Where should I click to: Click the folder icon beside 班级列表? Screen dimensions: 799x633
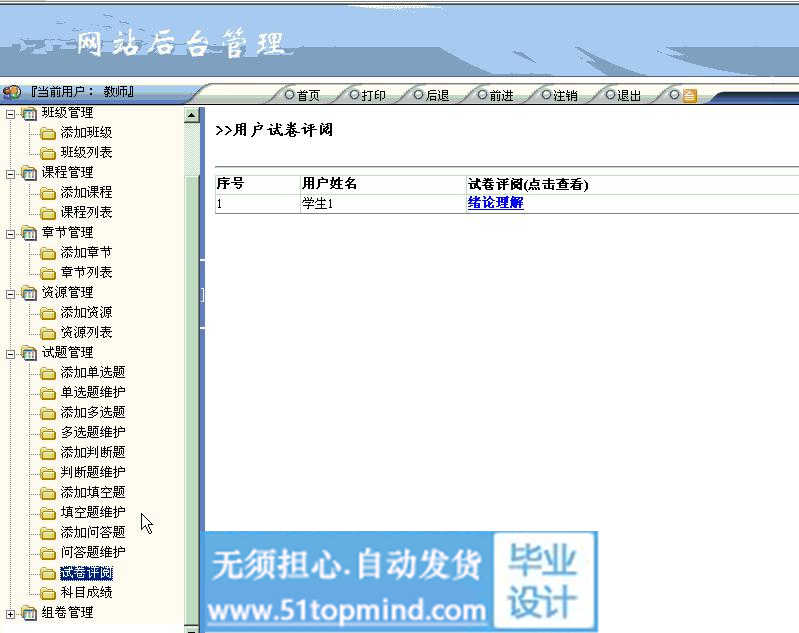coord(48,153)
